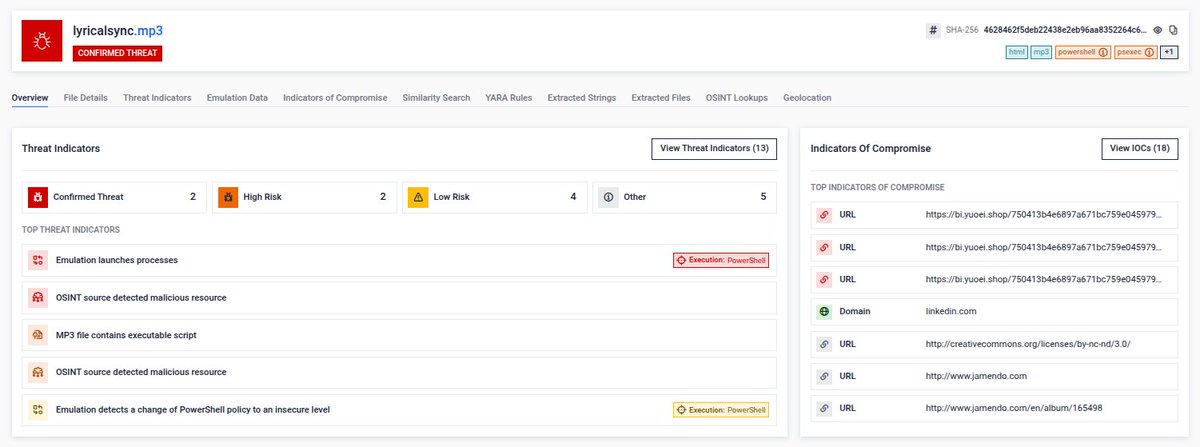
Task: Open the Extracted Files tab
Action: (x=661, y=98)
